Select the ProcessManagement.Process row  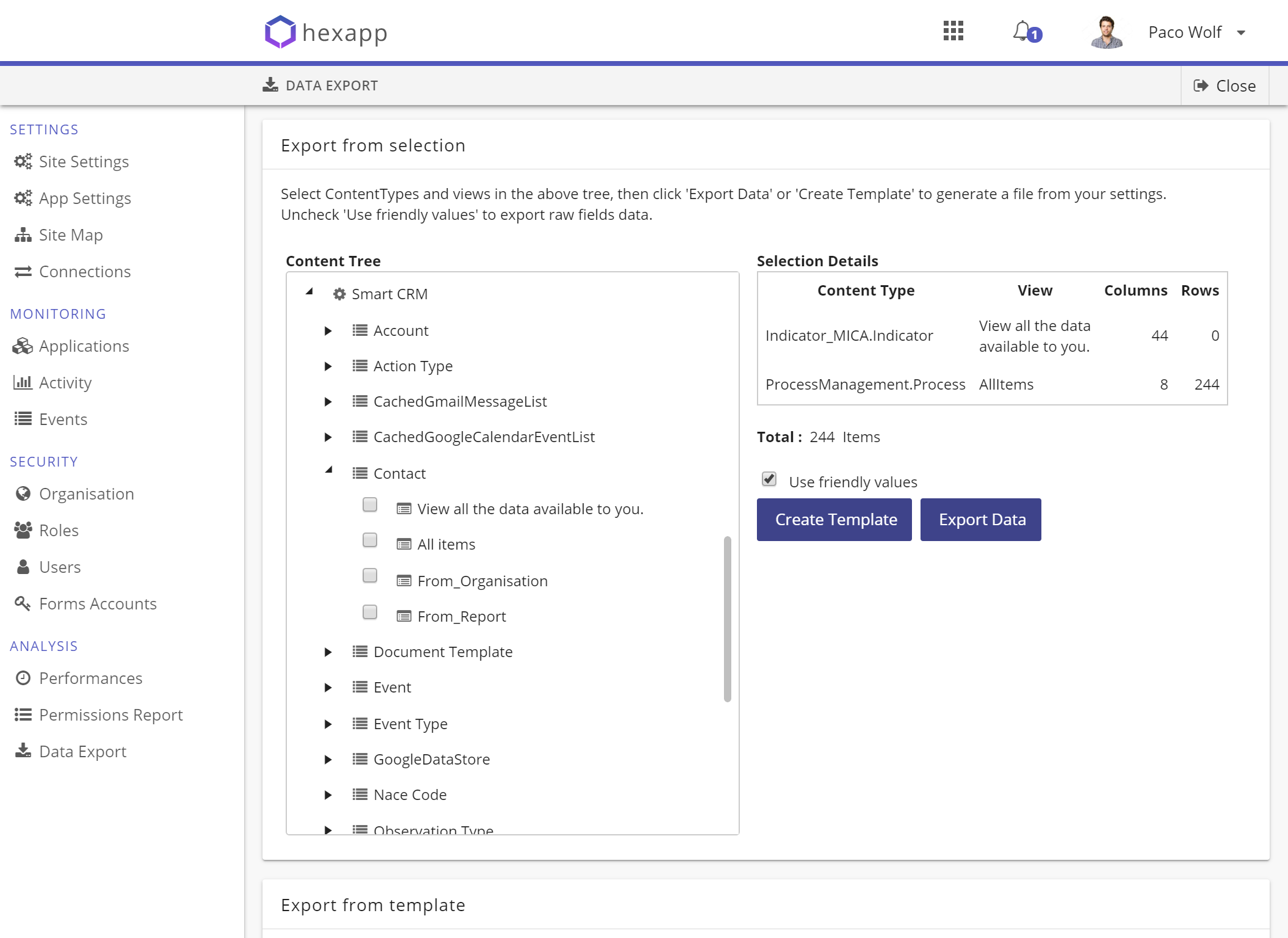992,385
